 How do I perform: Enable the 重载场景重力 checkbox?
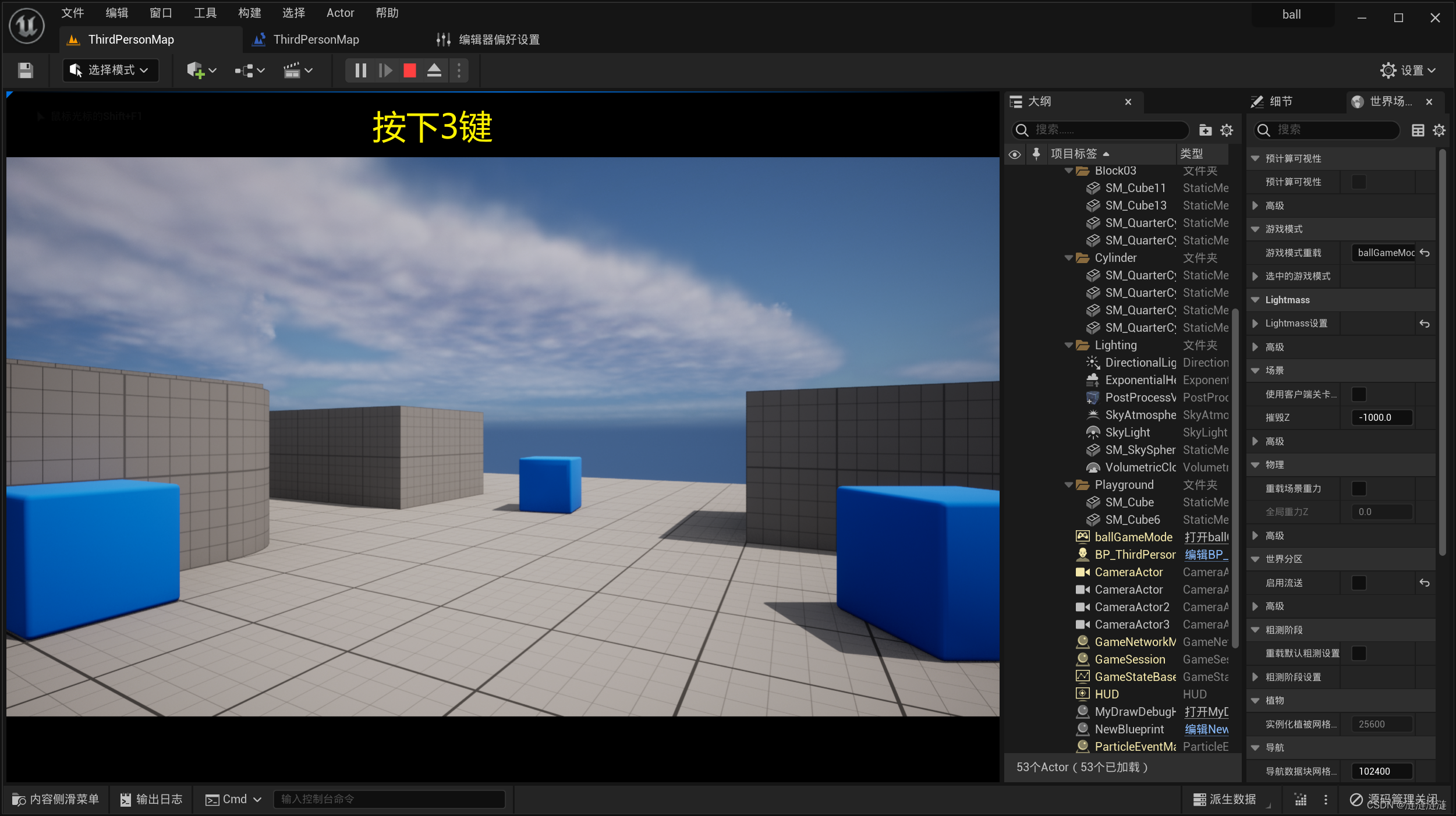pos(1359,488)
